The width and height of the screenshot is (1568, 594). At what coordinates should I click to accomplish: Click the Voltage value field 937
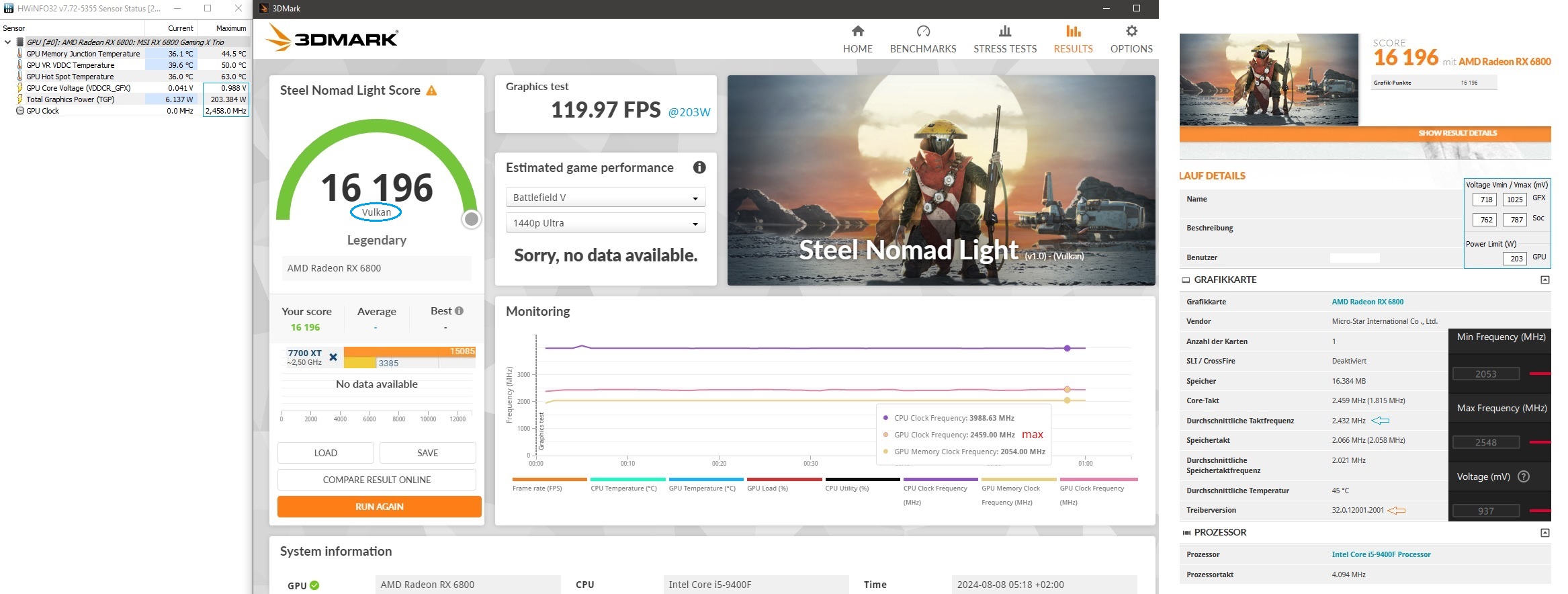click(x=1485, y=511)
